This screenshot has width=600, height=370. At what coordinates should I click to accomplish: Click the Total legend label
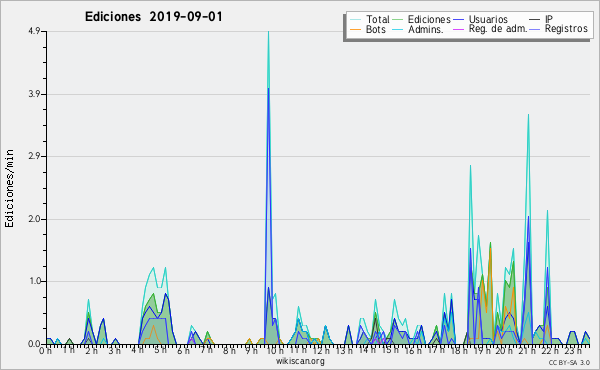[377, 19]
